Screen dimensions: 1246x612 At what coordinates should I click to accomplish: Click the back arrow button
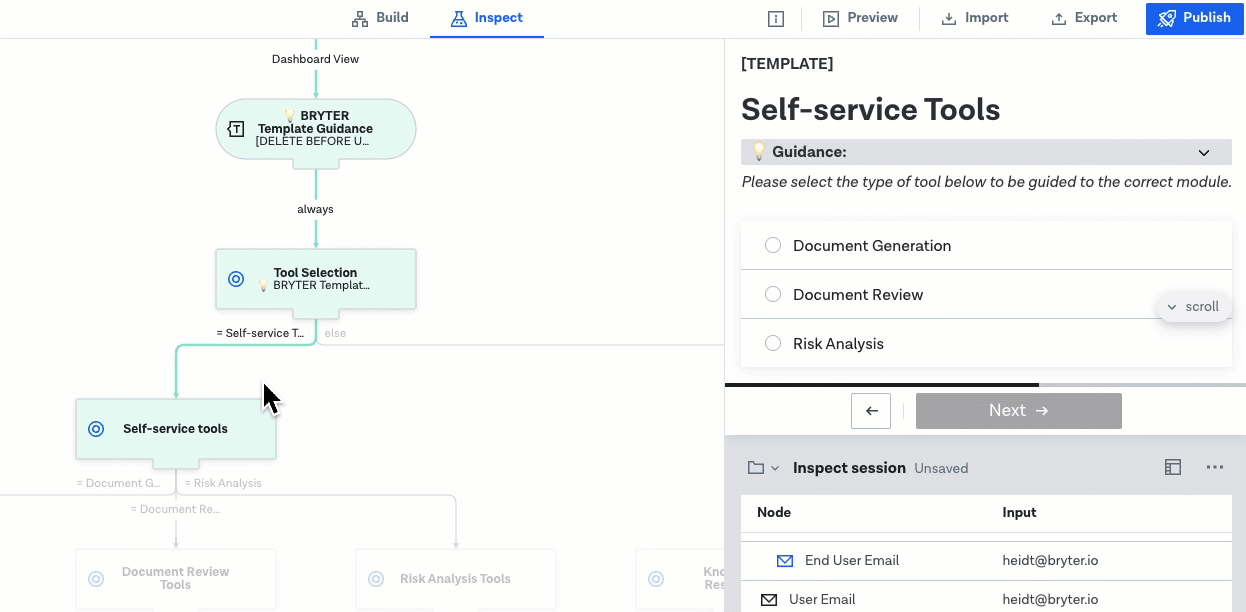(871, 411)
